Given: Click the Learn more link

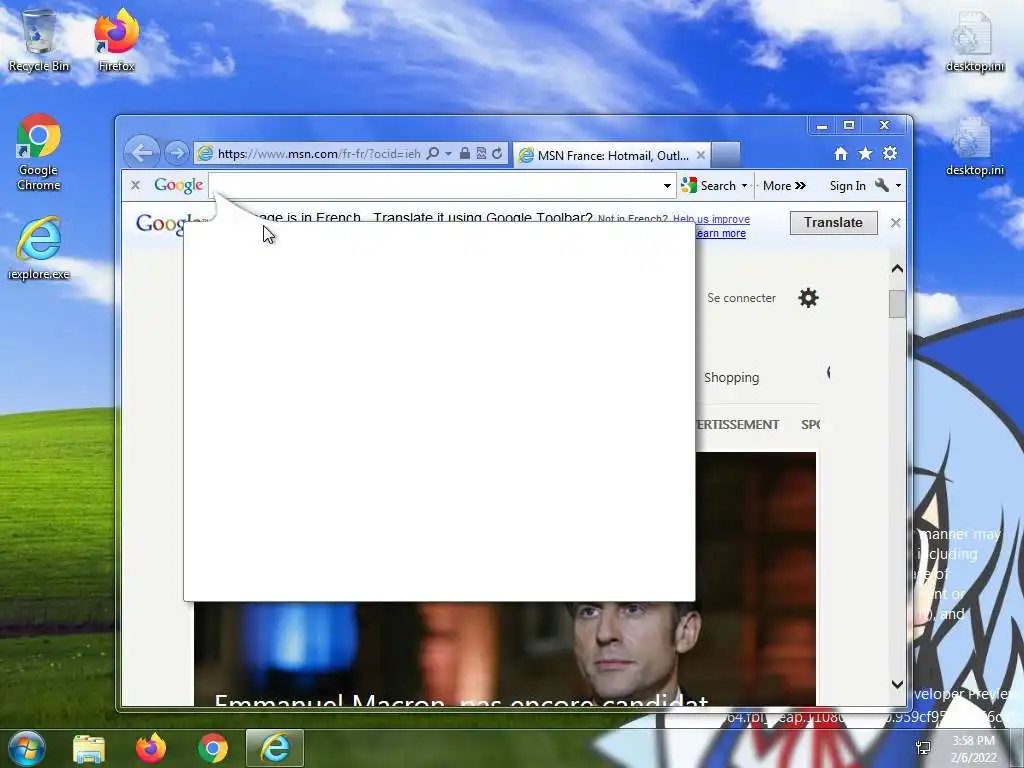Looking at the screenshot, I should pyautogui.click(x=721, y=234).
